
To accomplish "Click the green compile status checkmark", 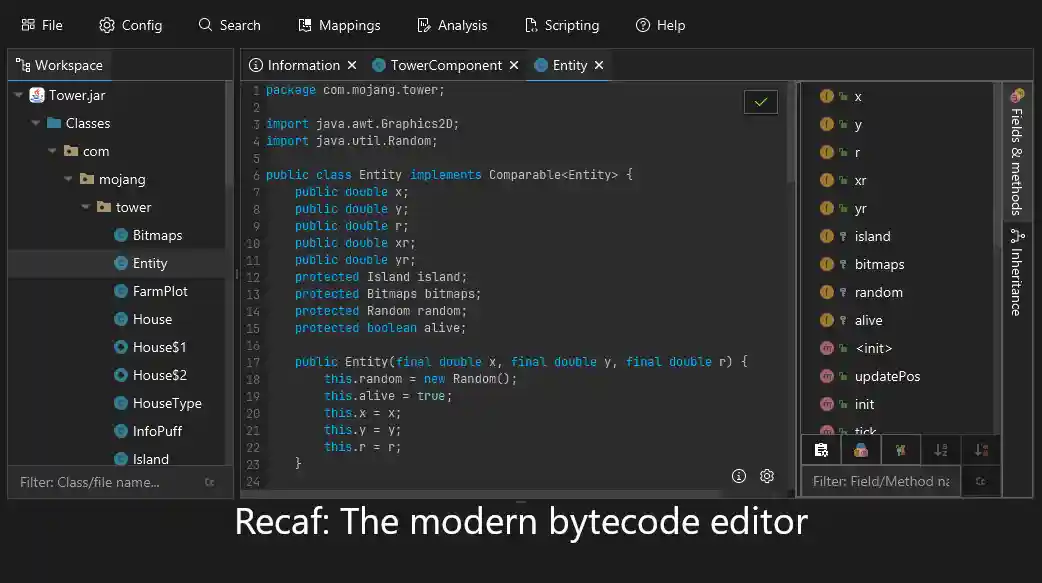I will [x=761, y=102].
